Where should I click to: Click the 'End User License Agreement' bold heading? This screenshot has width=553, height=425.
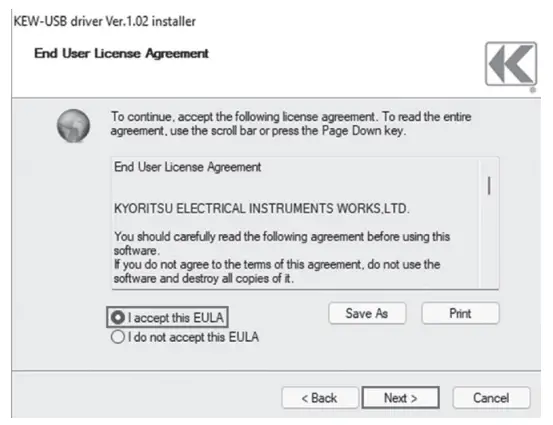(121, 54)
